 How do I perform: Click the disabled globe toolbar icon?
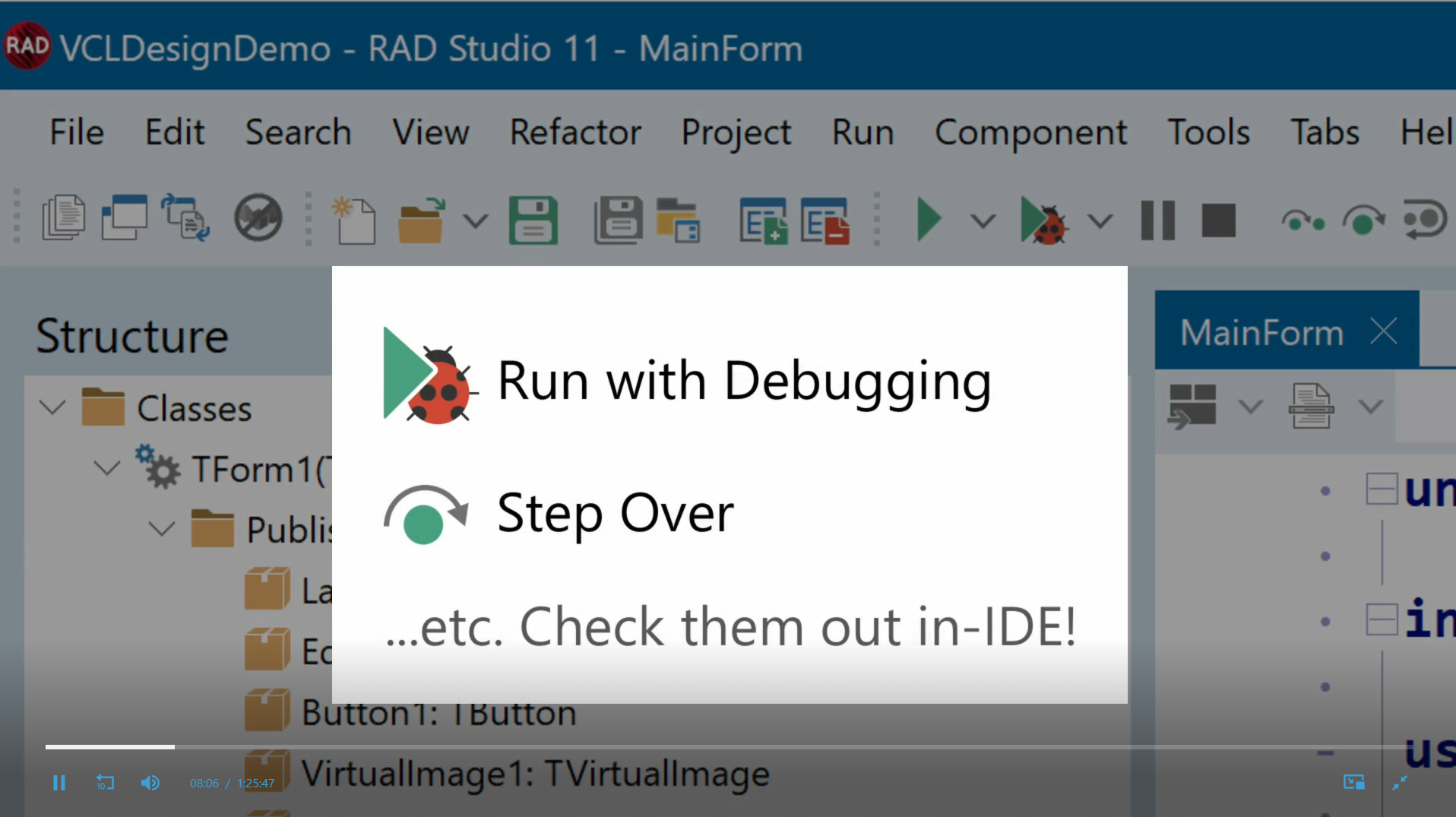[x=258, y=219]
